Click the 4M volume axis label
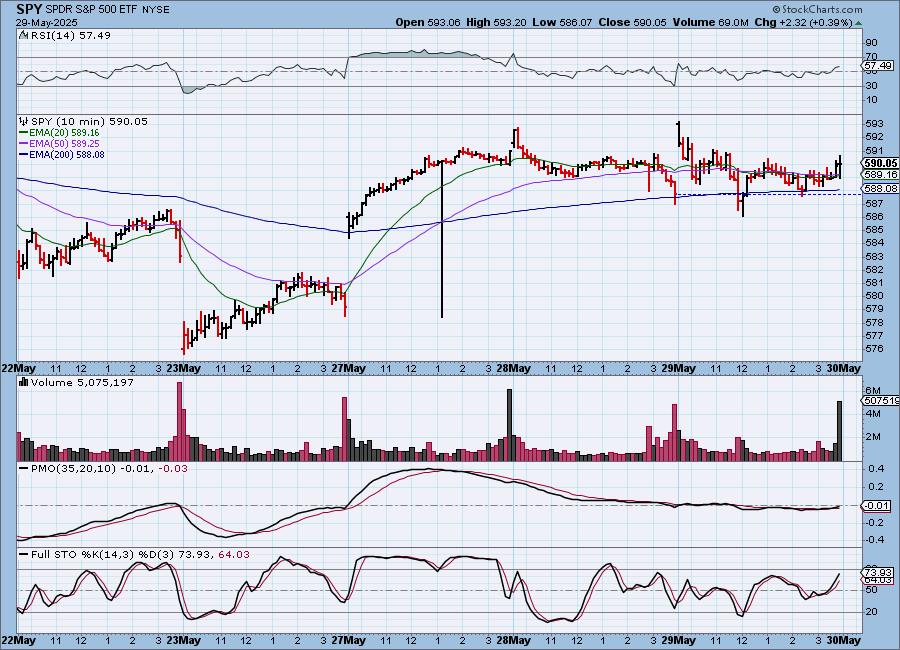Viewport: 900px width, 650px height. point(872,413)
